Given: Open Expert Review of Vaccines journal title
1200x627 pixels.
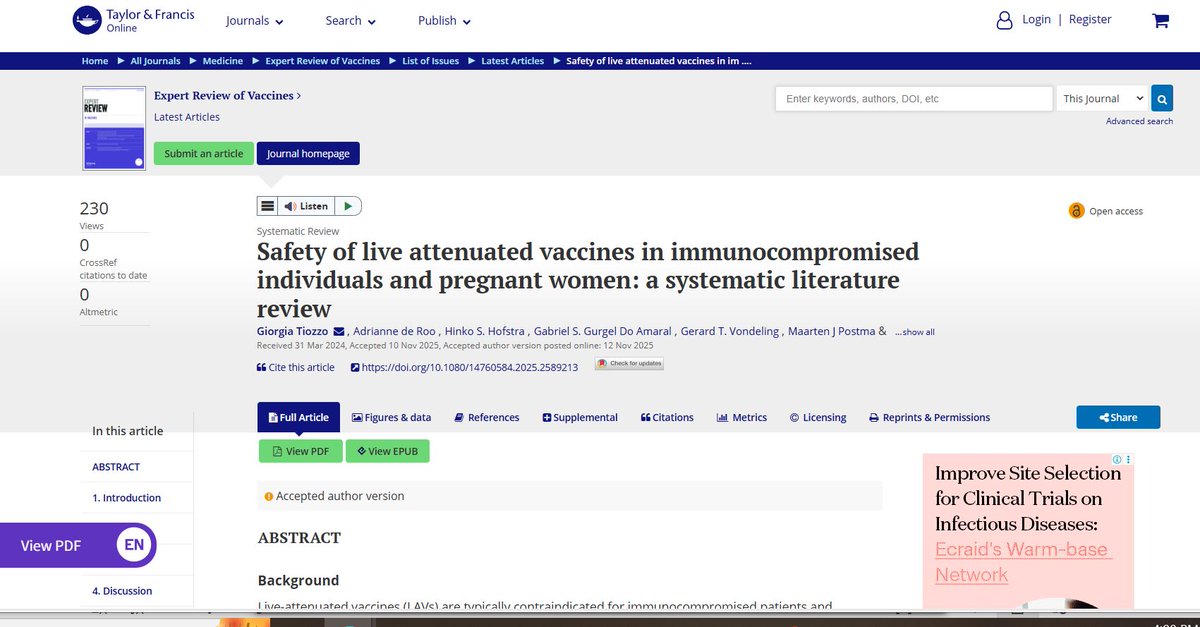Looking at the screenshot, I should coord(227,96).
